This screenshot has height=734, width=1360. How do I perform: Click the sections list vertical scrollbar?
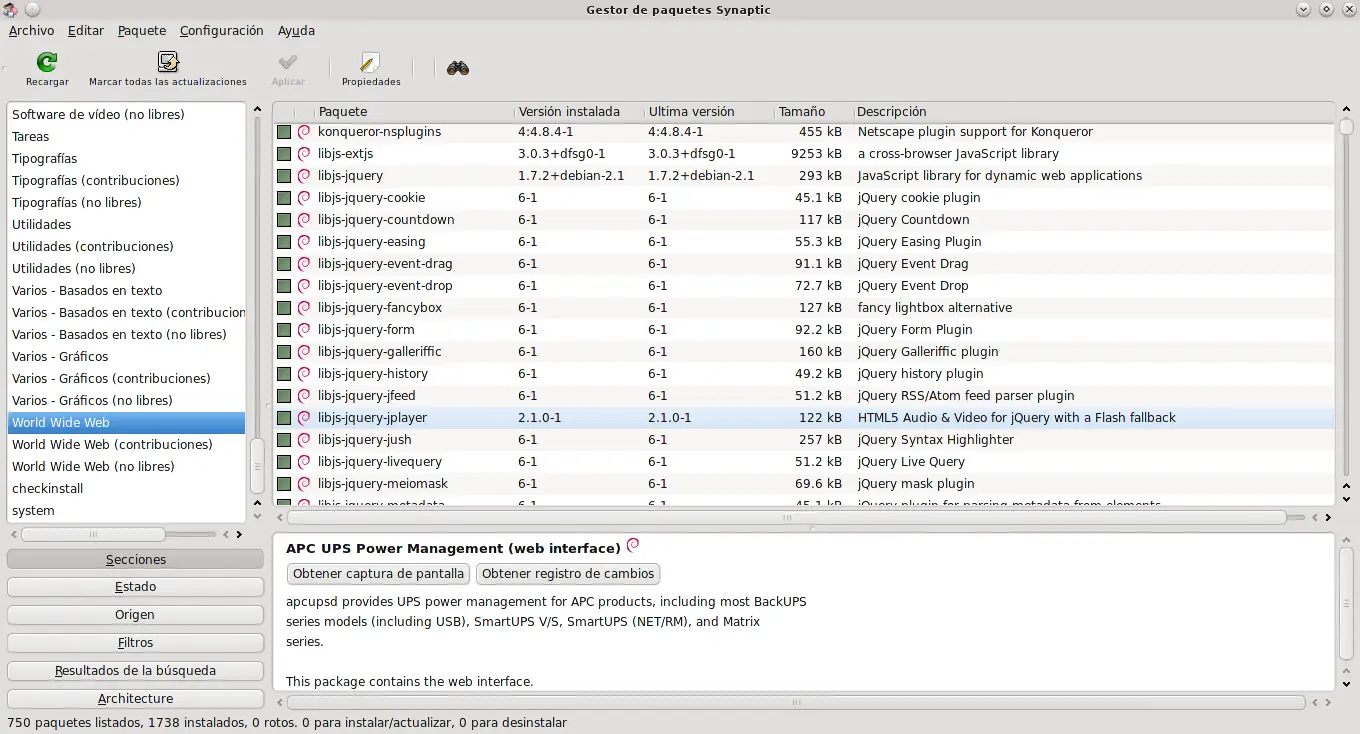pos(257,467)
